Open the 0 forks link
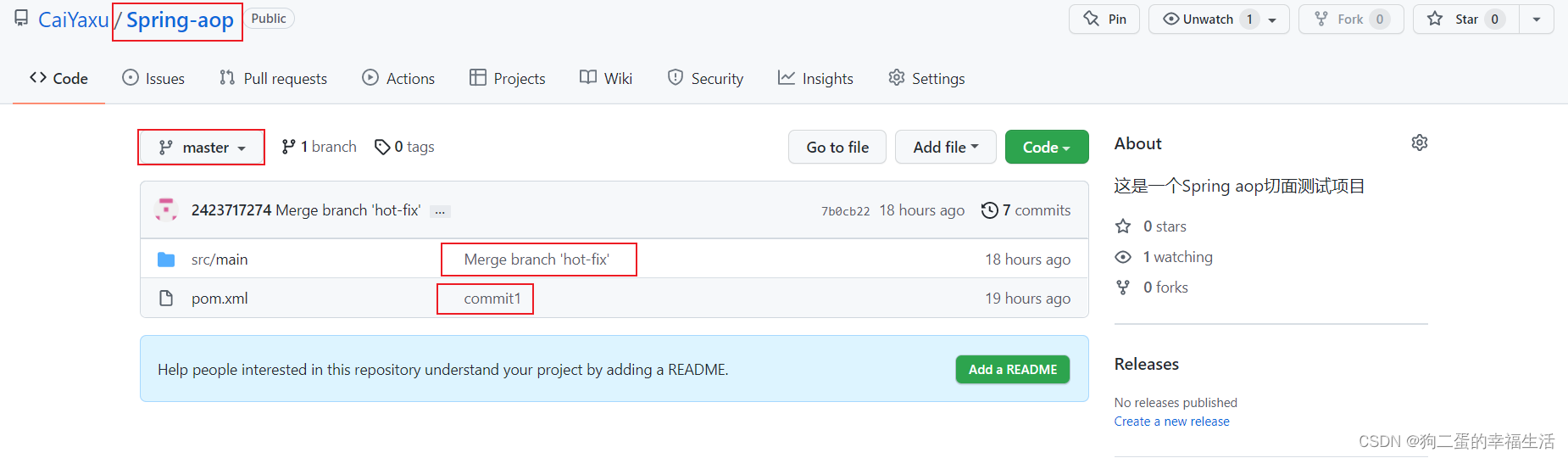This screenshot has width=1568, height=458. click(1152, 288)
